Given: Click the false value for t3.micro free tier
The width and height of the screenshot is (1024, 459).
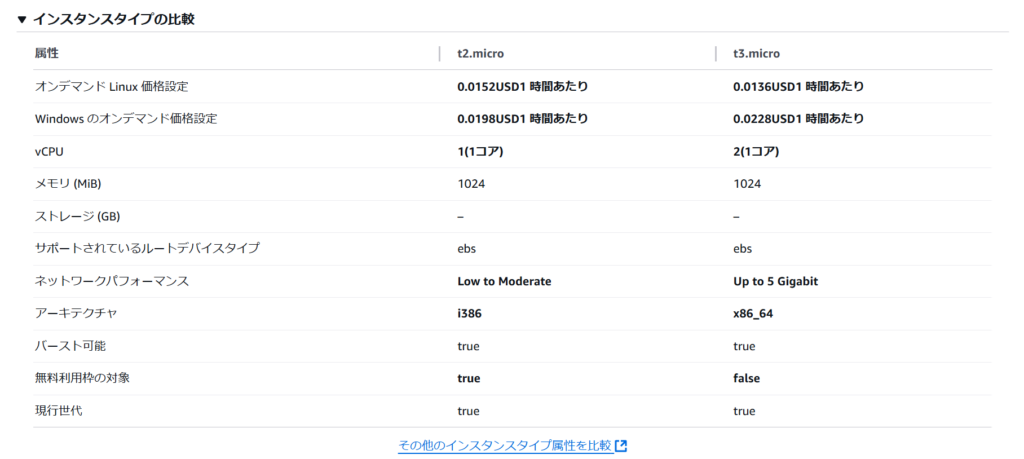Looking at the screenshot, I should [746, 379].
